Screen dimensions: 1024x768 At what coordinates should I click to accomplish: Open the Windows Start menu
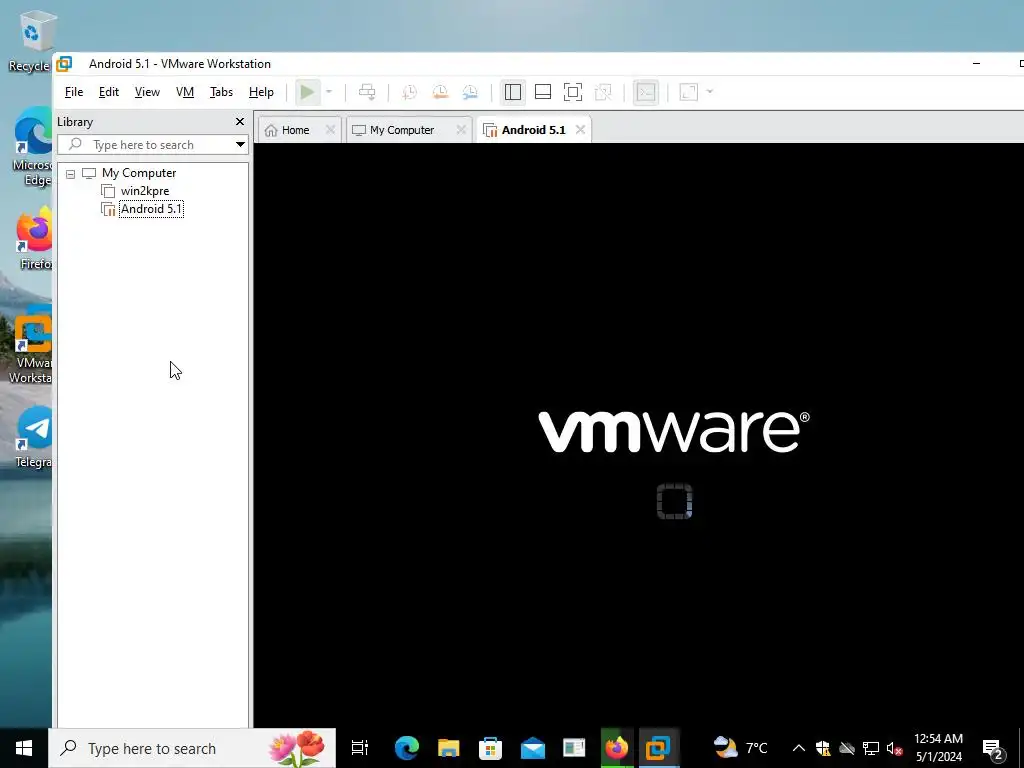click(24, 748)
